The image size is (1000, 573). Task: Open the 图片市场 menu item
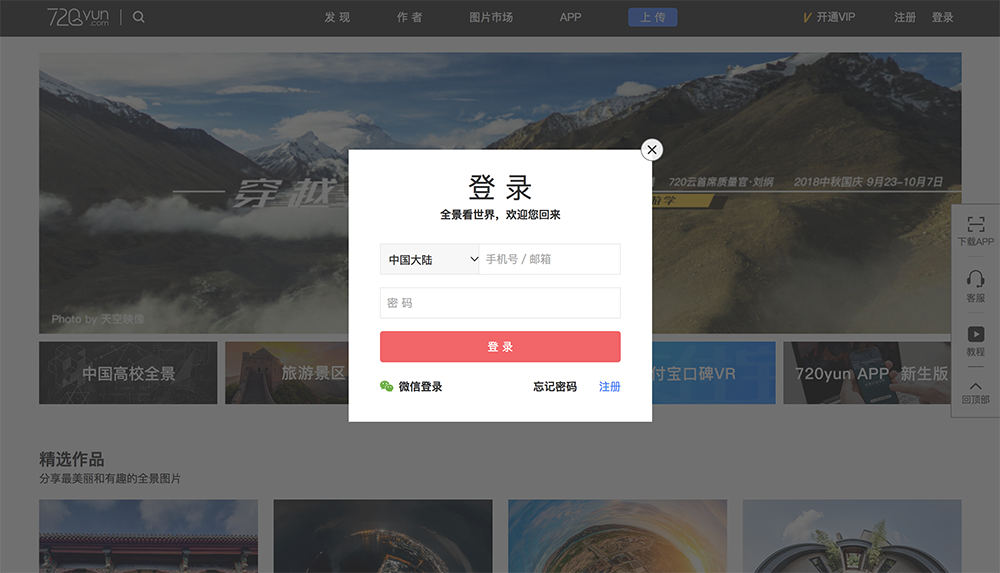491,17
